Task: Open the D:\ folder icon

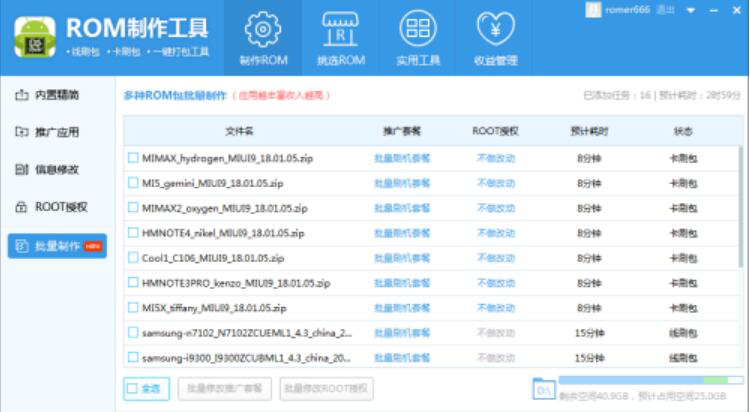Action: click(x=544, y=389)
